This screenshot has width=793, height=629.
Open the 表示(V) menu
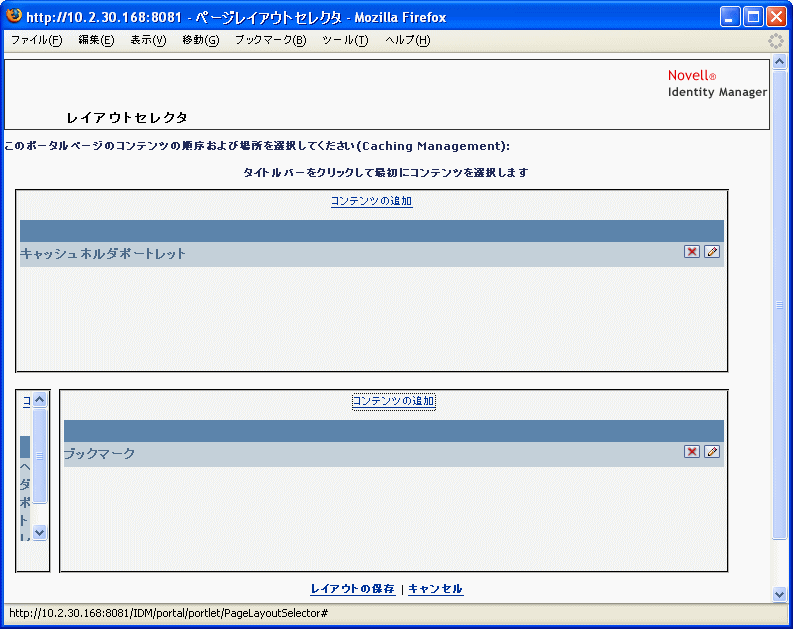pyautogui.click(x=148, y=40)
